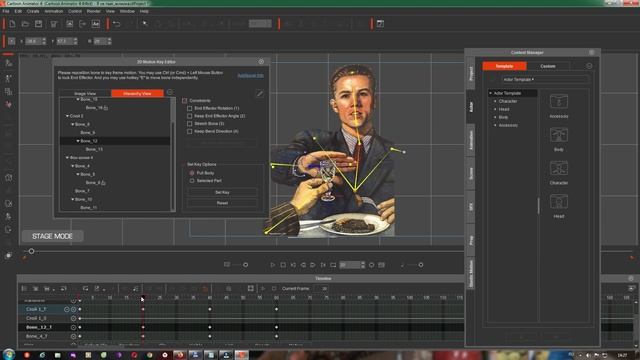Click the Body template thumbnail
640x360 pixels.
[559, 135]
